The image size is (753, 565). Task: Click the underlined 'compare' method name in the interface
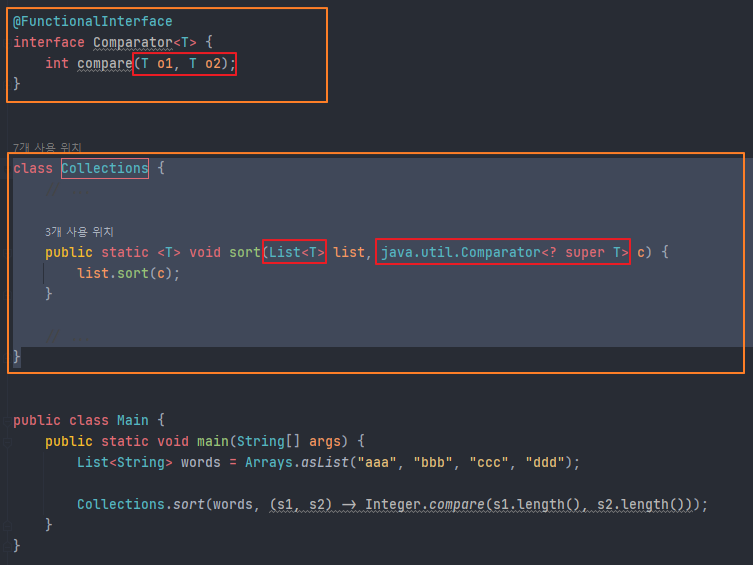tap(105, 63)
